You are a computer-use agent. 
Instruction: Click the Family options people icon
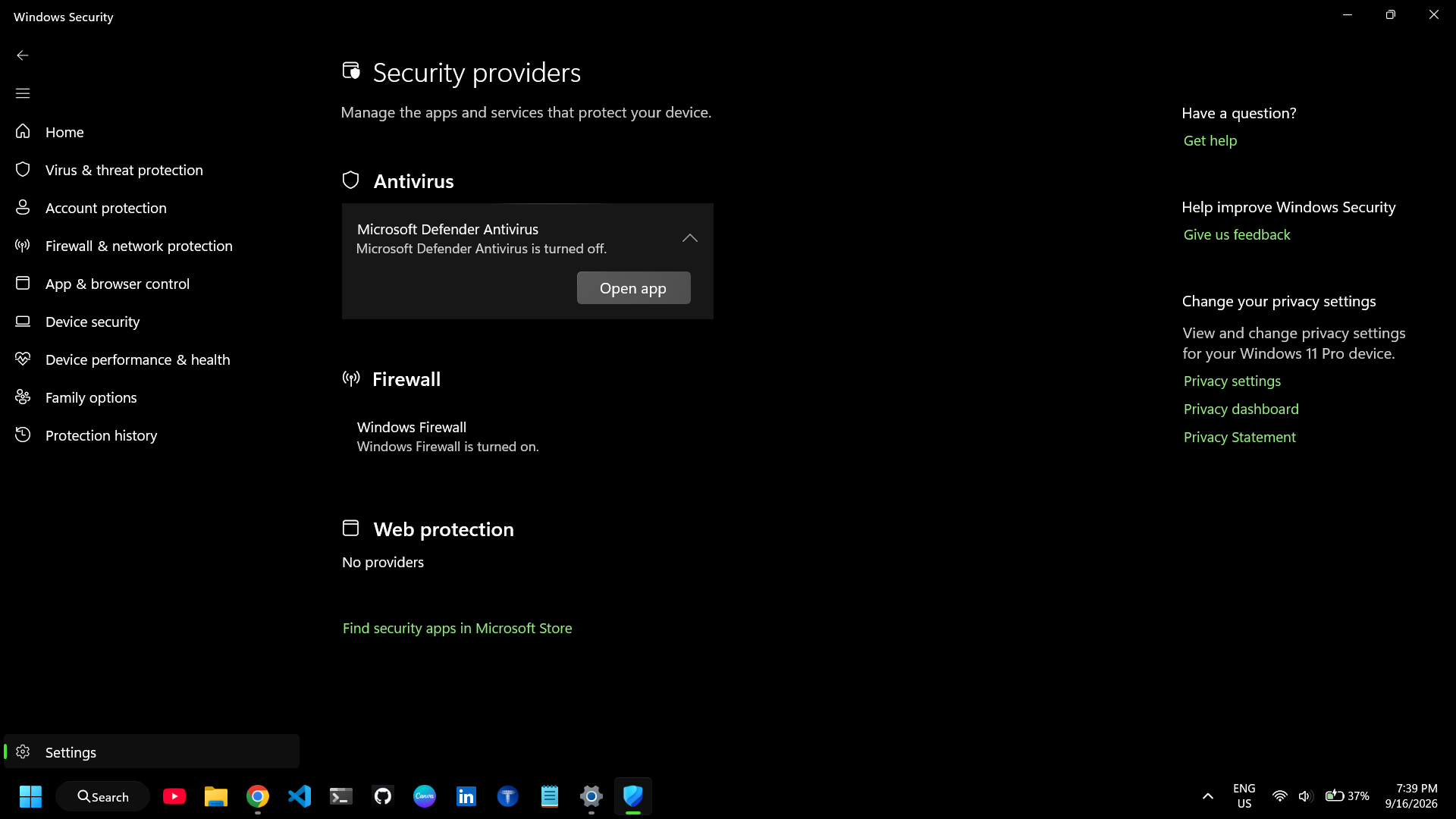tap(23, 397)
